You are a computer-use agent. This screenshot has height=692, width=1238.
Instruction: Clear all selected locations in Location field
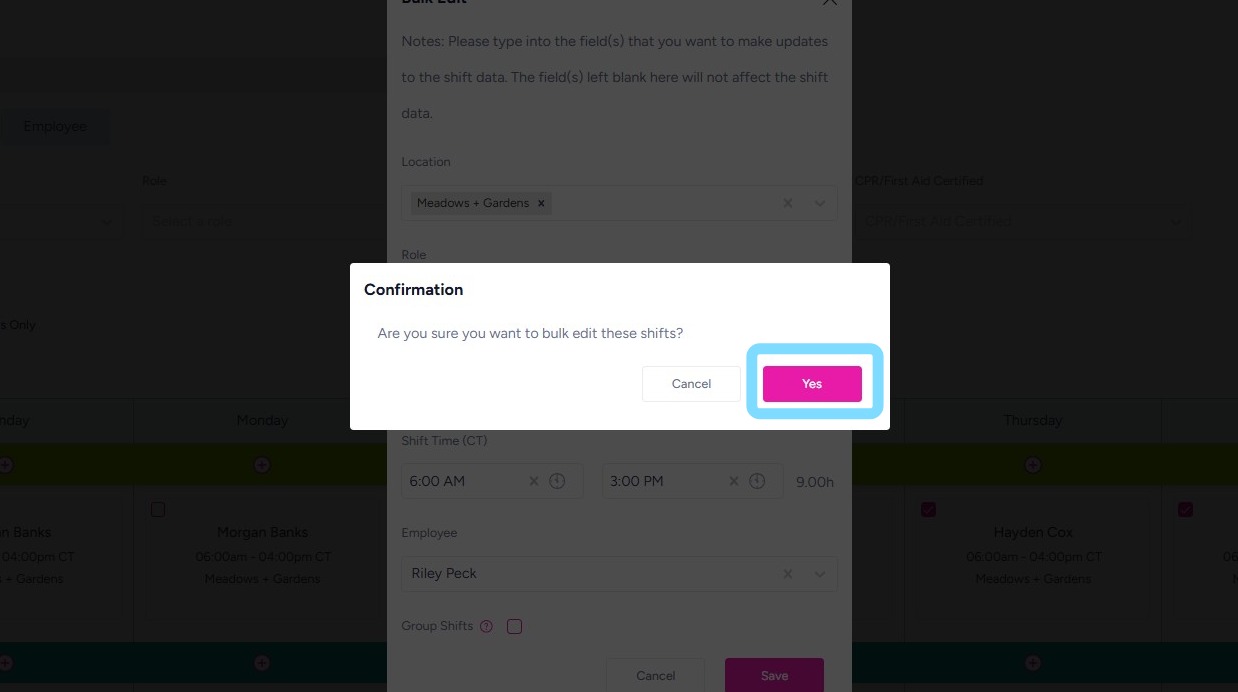click(788, 203)
